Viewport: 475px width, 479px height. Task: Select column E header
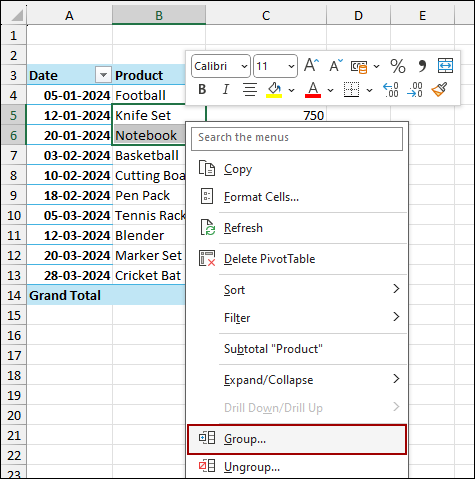(x=422, y=15)
